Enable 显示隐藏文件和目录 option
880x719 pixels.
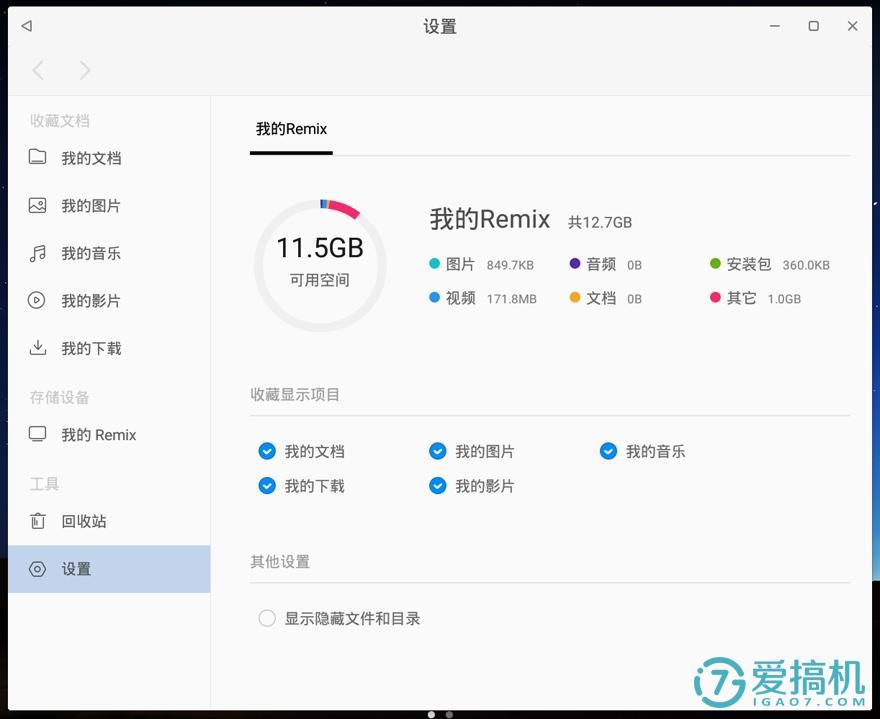coord(267,618)
